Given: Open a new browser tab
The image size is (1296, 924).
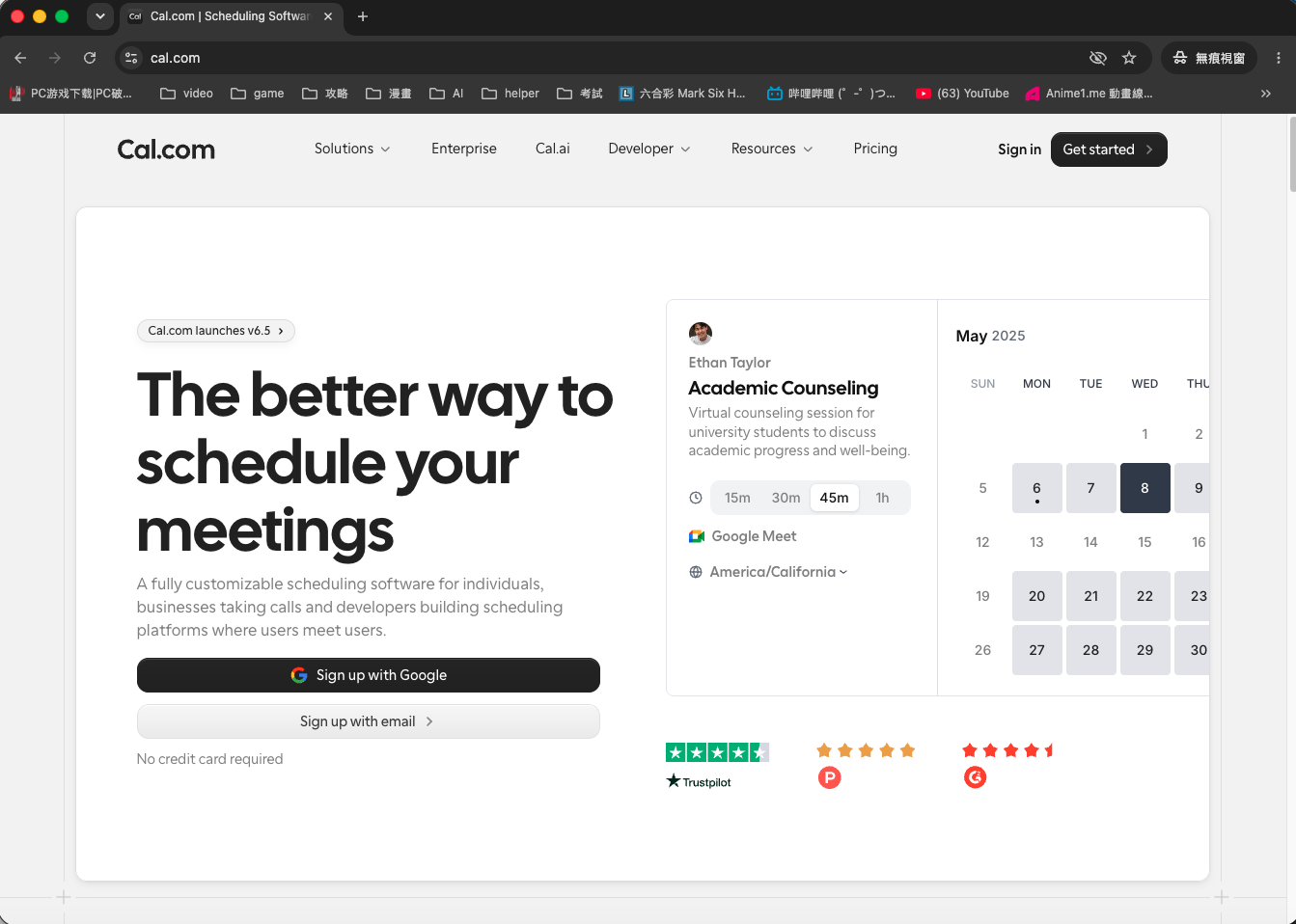Looking at the screenshot, I should pyautogui.click(x=363, y=16).
